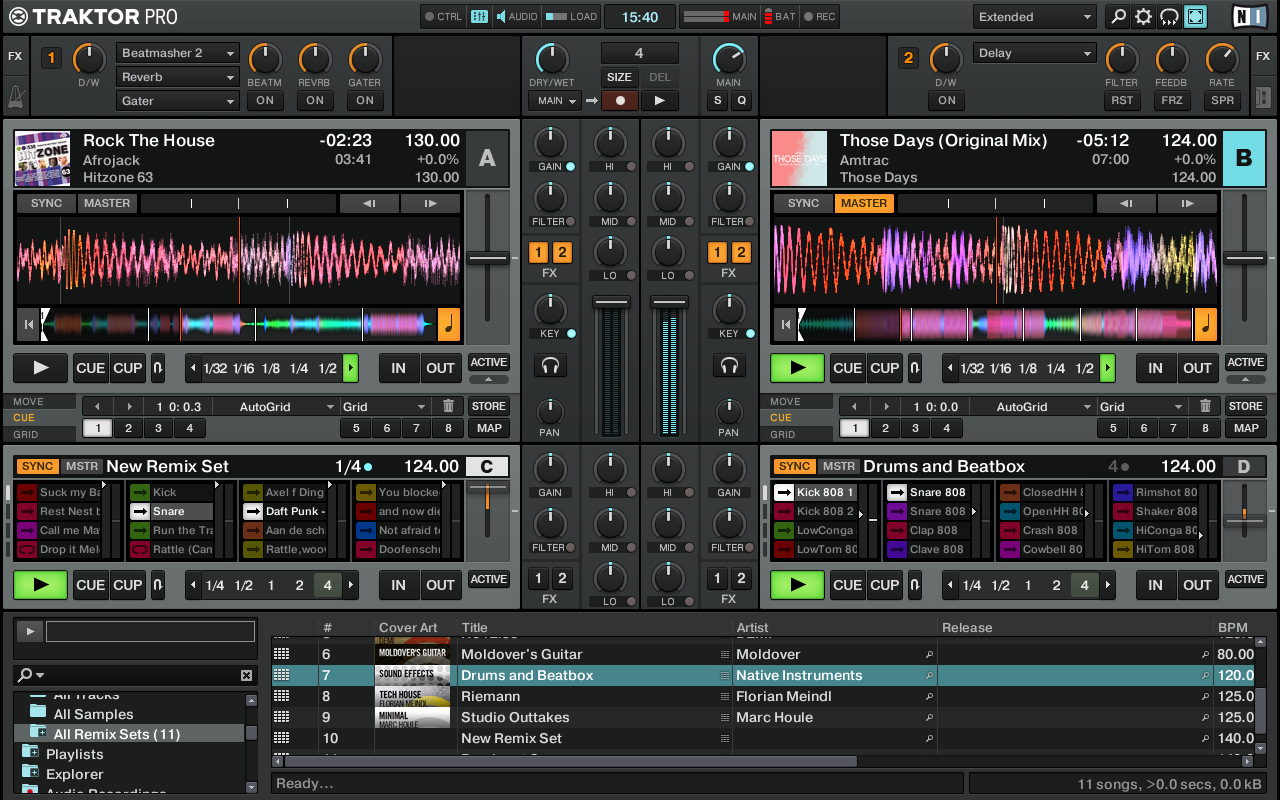The image size is (1280, 800).
Task: Enable SYNC on deck A
Action: pyautogui.click(x=44, y=203)
